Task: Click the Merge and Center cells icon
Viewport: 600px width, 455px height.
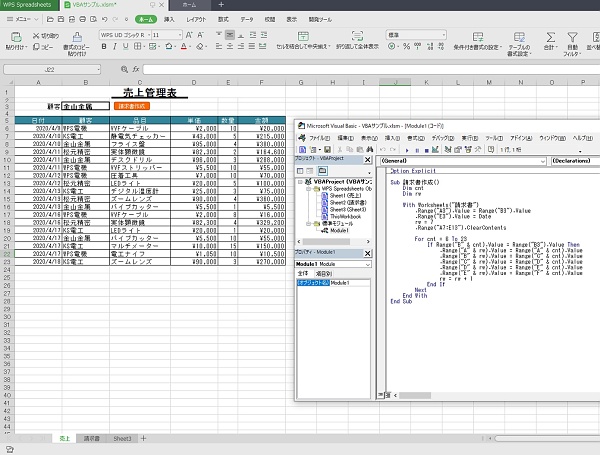Action: [303, 36]
